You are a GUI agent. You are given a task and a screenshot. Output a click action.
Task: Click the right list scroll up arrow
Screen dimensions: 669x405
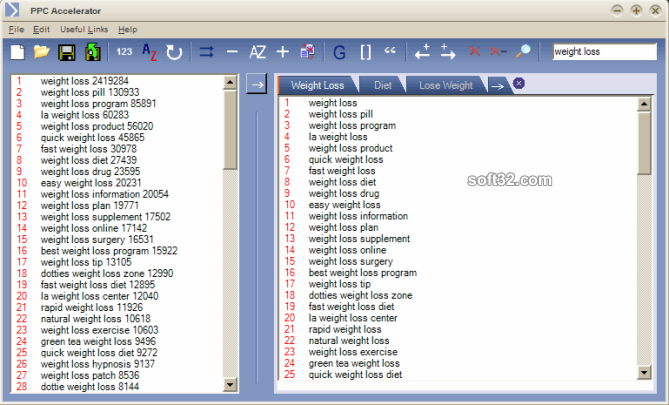(644, 104)
